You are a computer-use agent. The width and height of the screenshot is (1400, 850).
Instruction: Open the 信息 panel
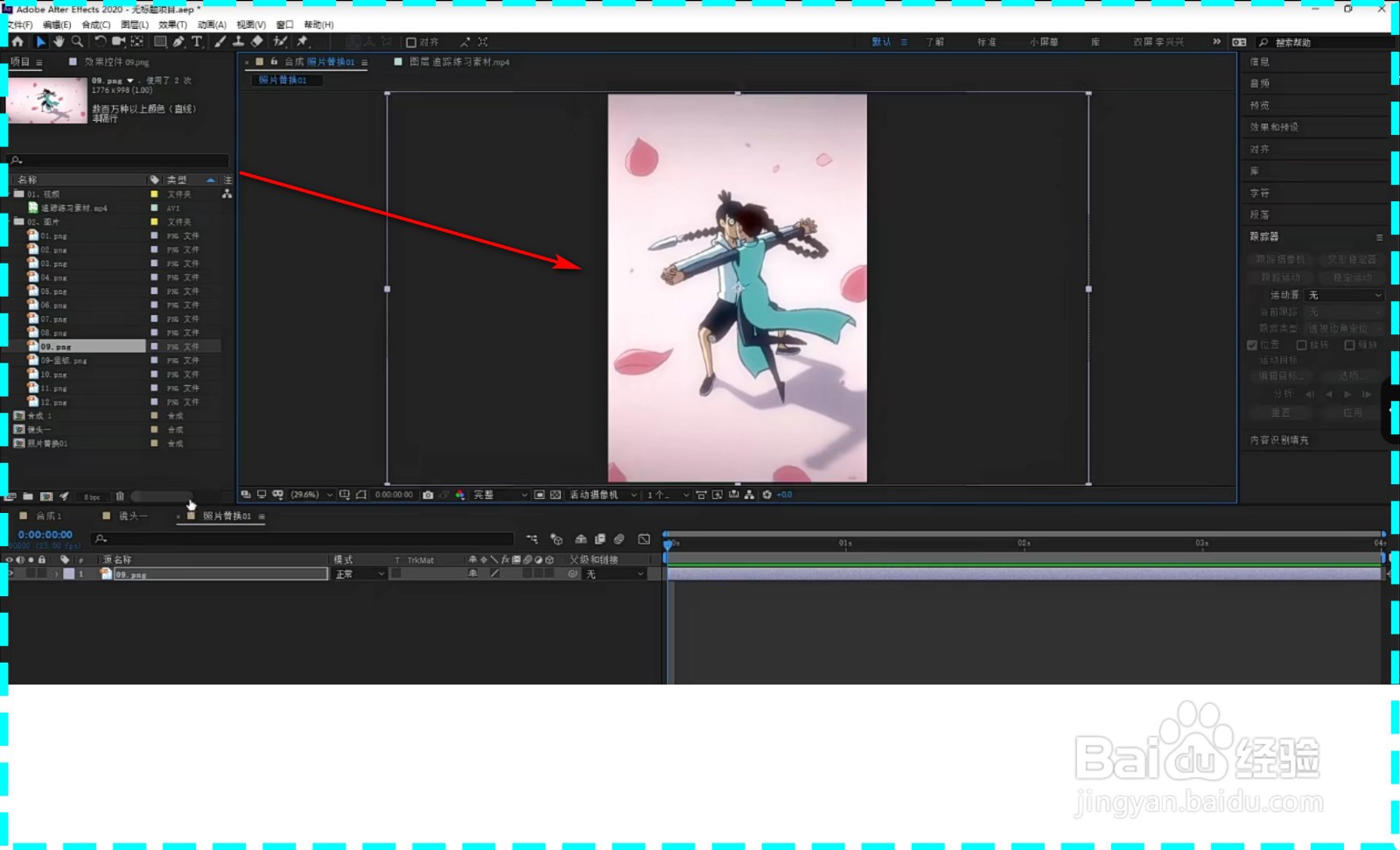coord(1259,61)
